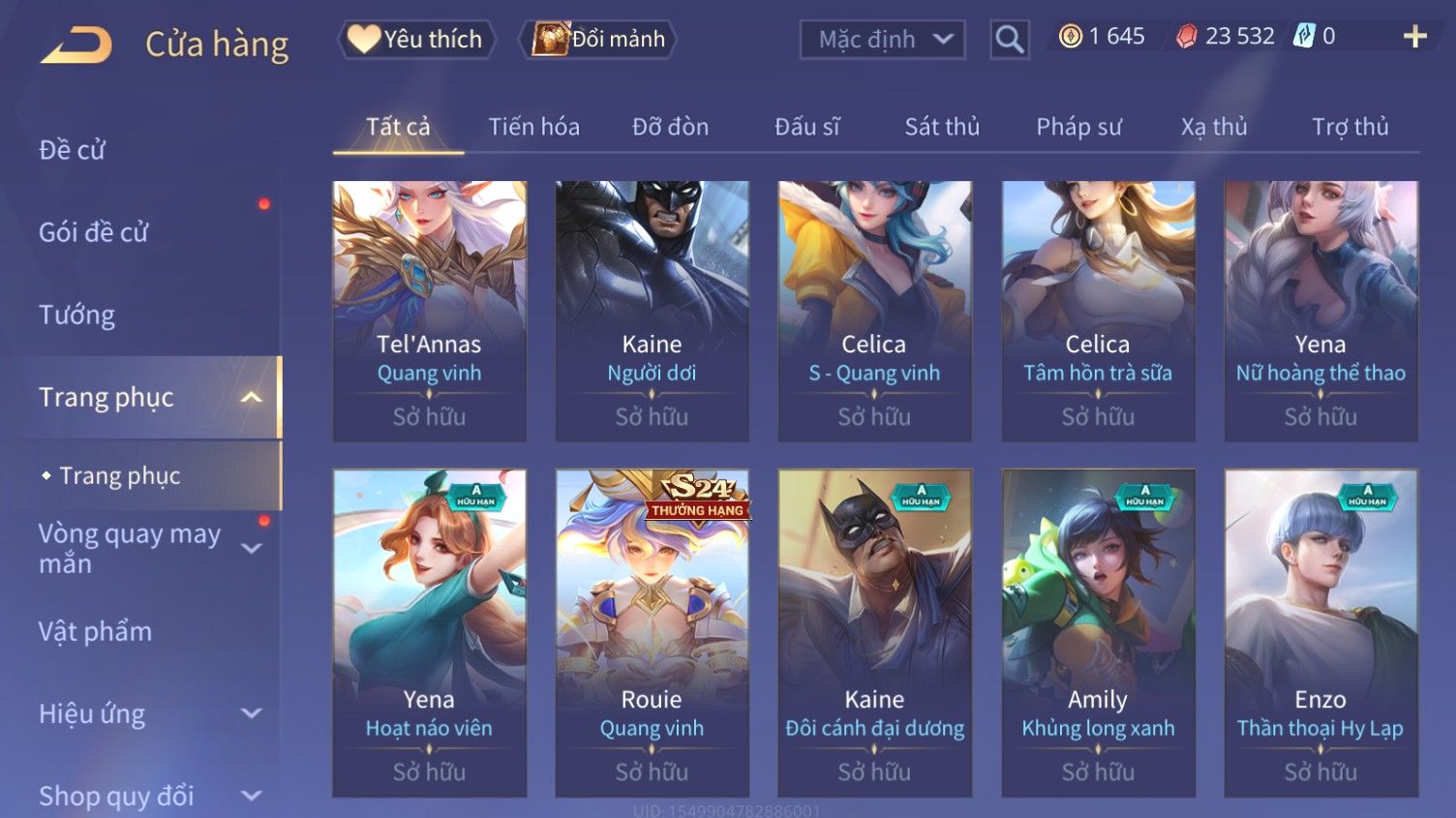1456x818 pixels.
Task: Tap the plus icon to add currency
Action: (1414, 37)
